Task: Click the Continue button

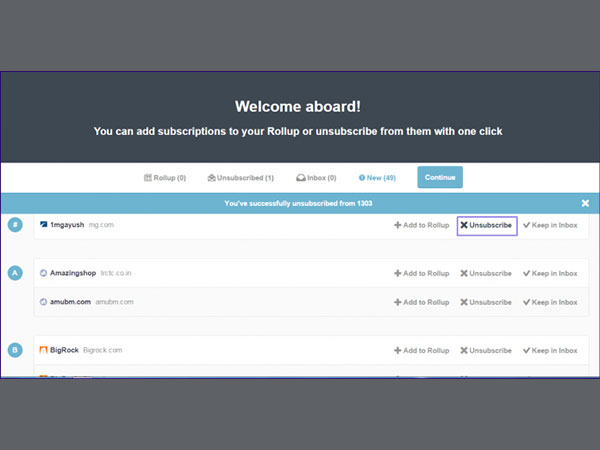Action: tap(440, 178)
